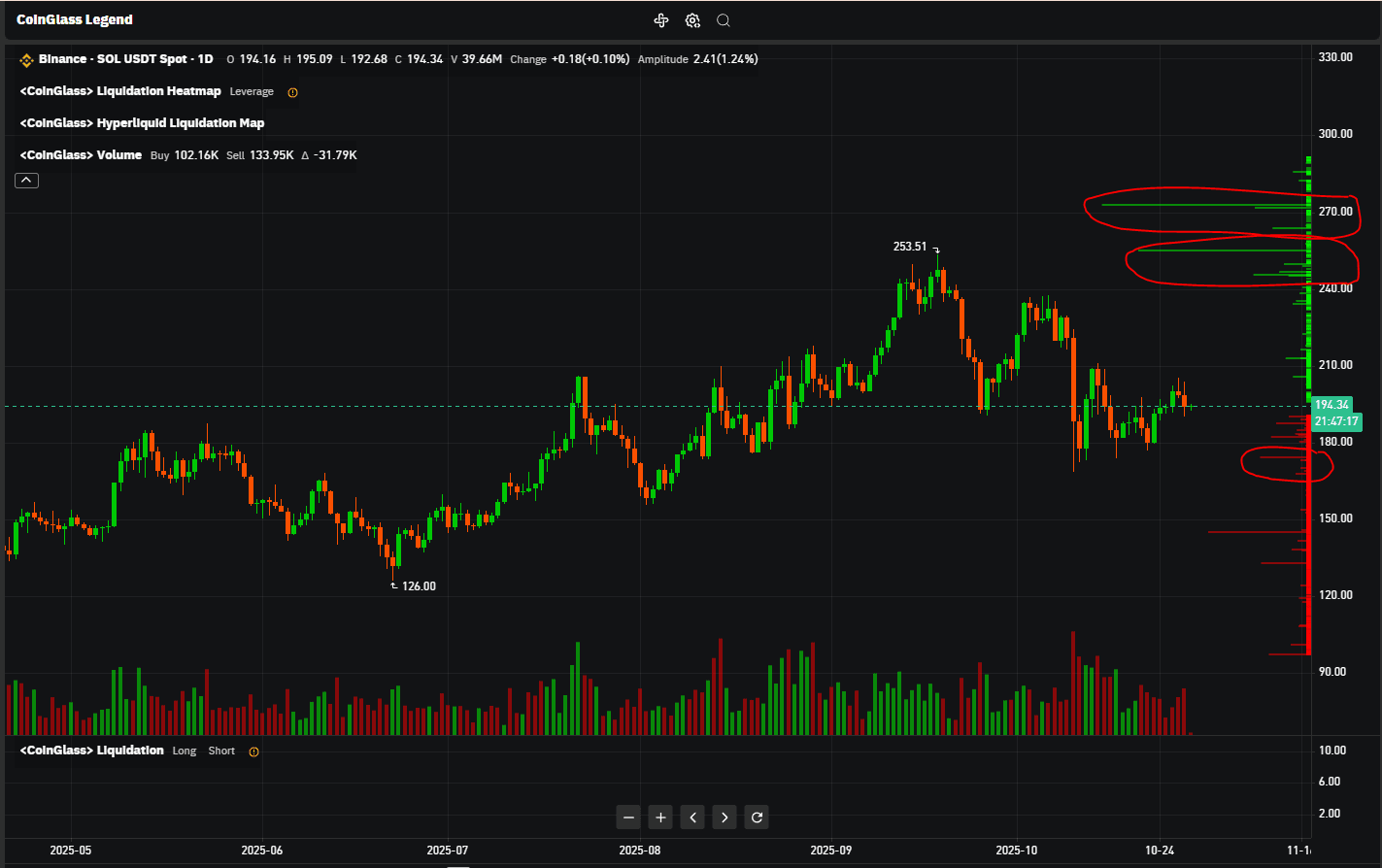Click the 2025-05 date on time axis

71,851
